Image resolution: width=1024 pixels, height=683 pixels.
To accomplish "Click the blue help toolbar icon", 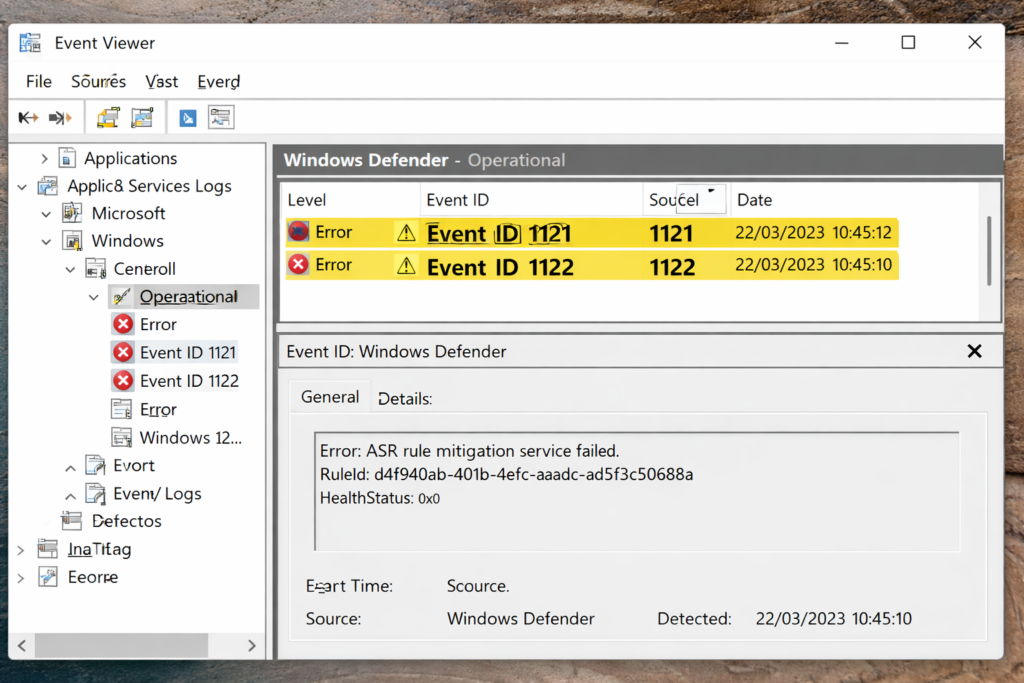I will tap(187, 117).
